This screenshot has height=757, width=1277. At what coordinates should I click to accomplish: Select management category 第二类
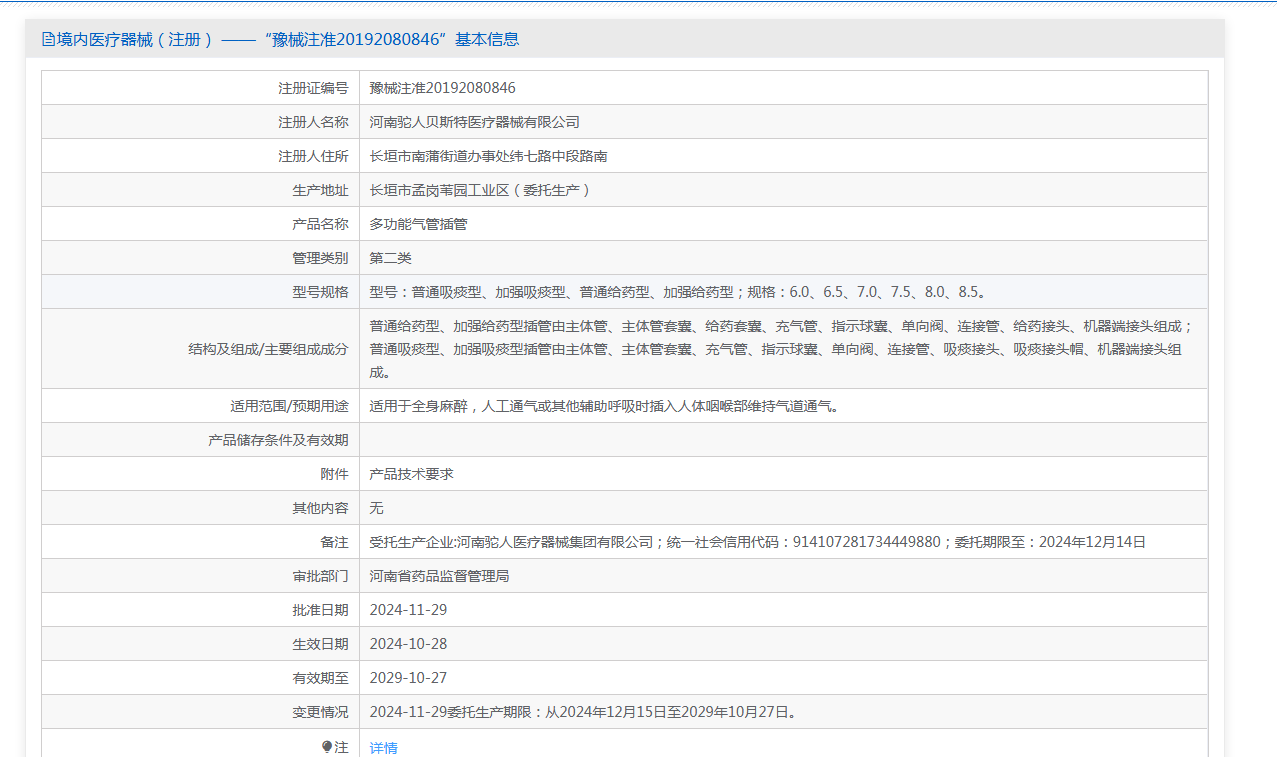(390, 258)
